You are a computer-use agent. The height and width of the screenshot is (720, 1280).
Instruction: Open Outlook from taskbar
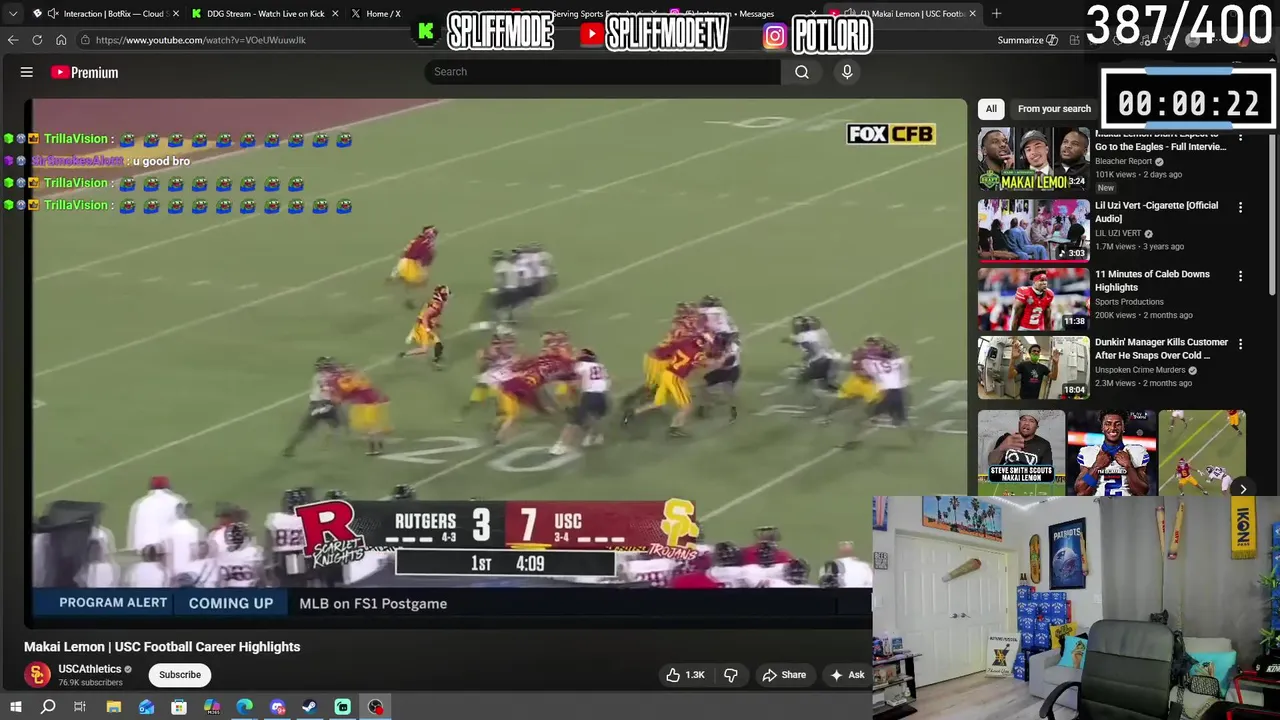coord(147,707)
